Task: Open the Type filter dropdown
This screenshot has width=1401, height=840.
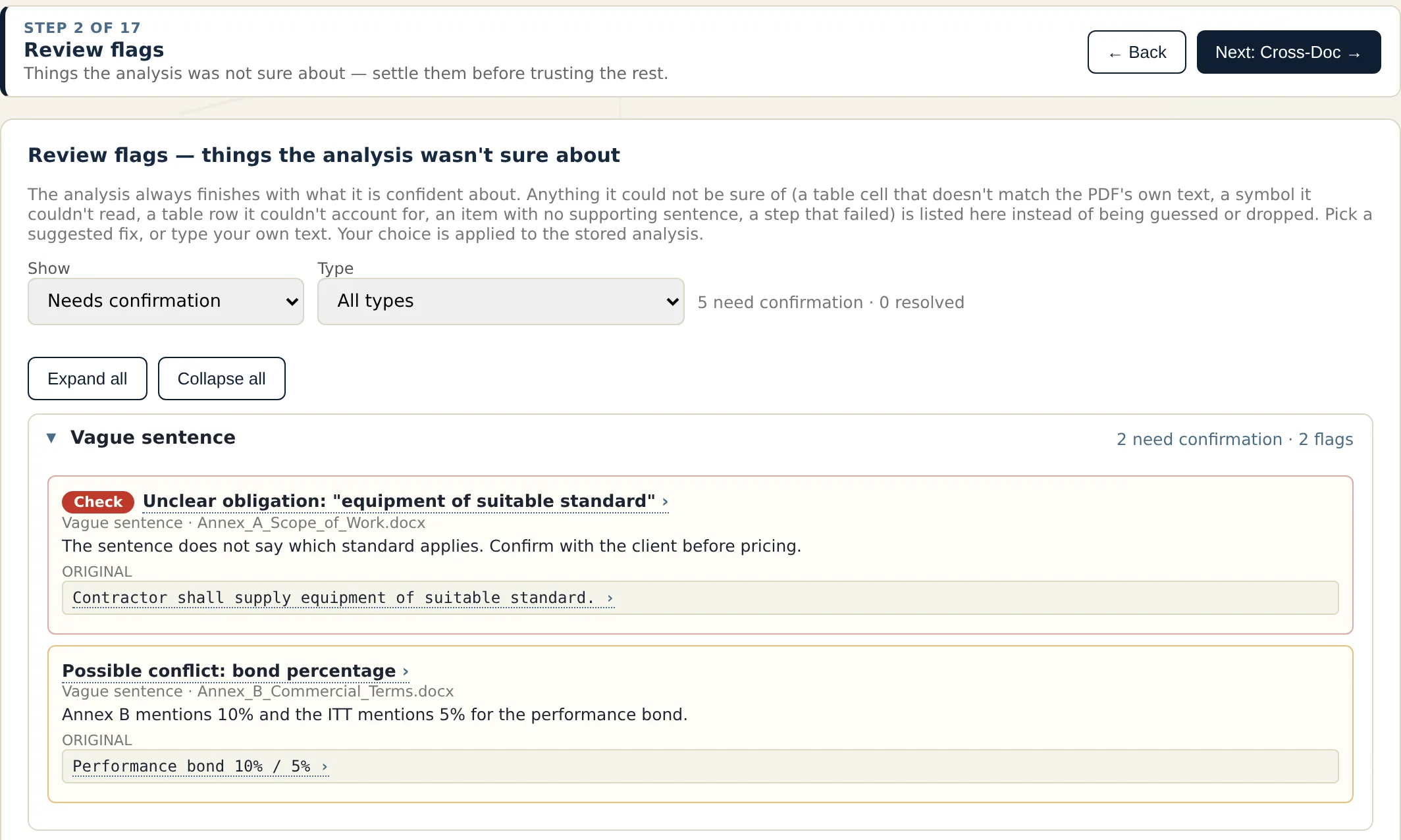Action: tap(501, 301)
